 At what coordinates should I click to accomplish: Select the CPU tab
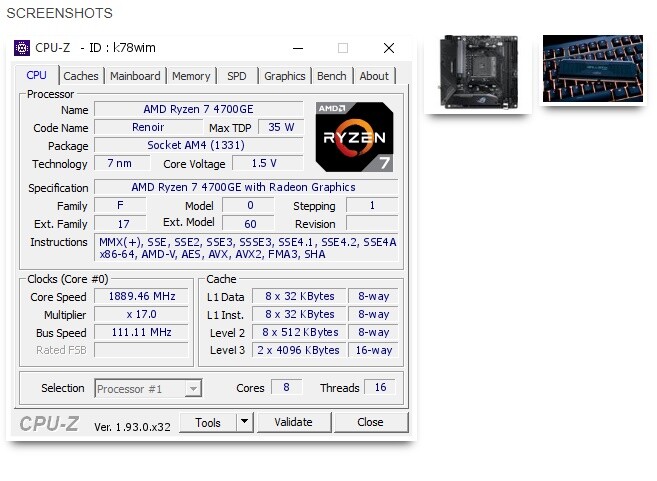pyautogui.click(x=37, y=75)
